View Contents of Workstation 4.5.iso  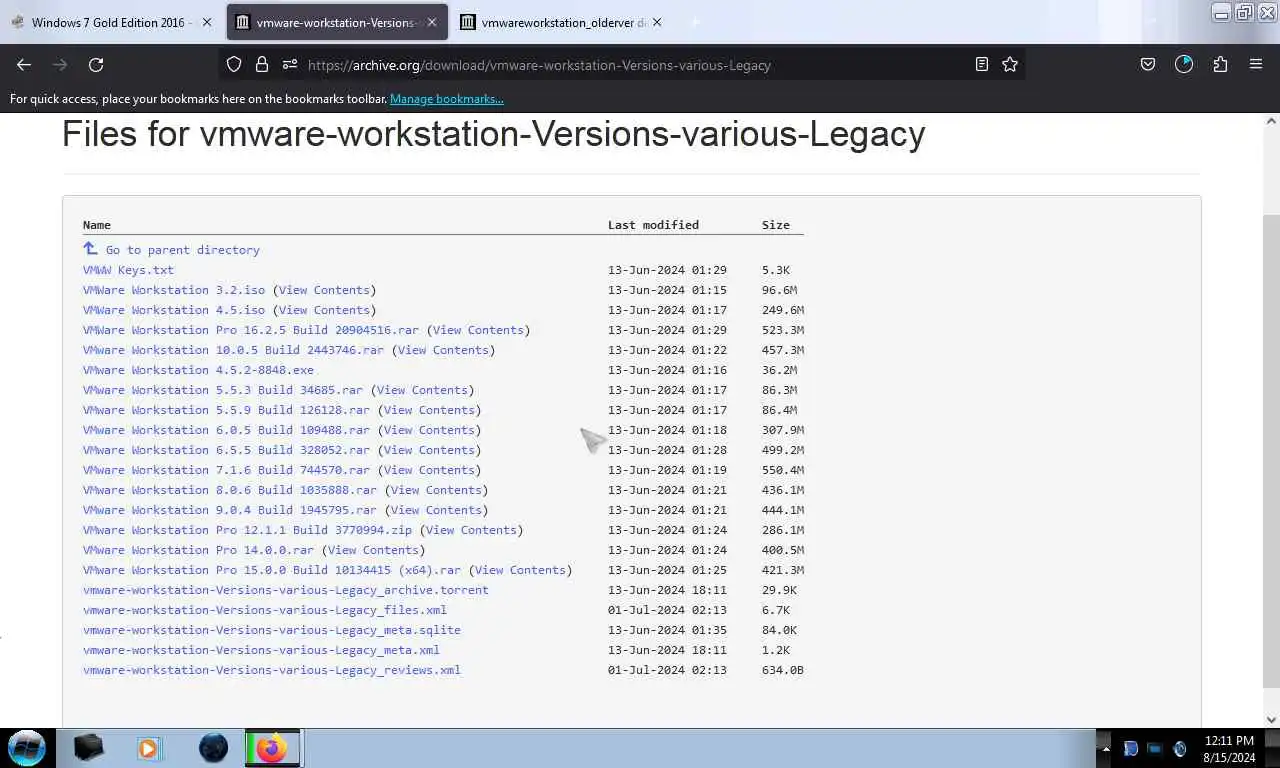325,310
